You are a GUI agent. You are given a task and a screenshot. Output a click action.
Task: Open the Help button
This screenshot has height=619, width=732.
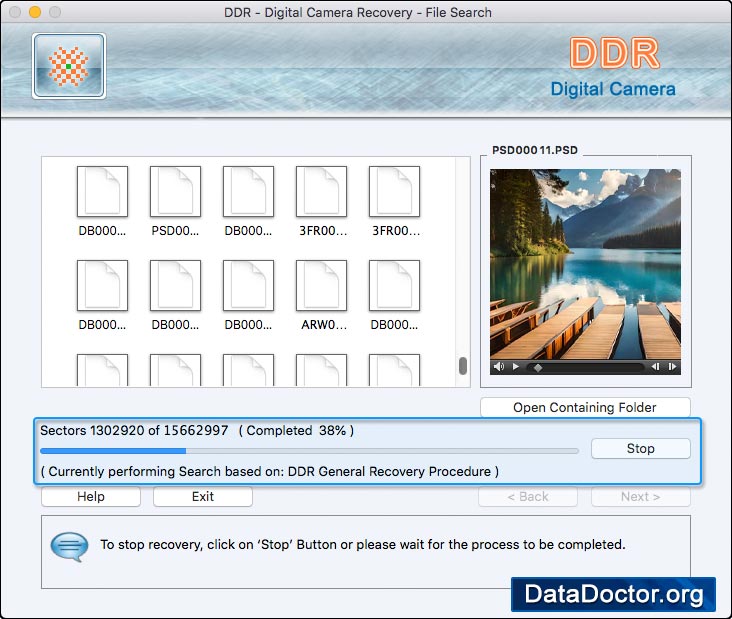click(91, 496)
